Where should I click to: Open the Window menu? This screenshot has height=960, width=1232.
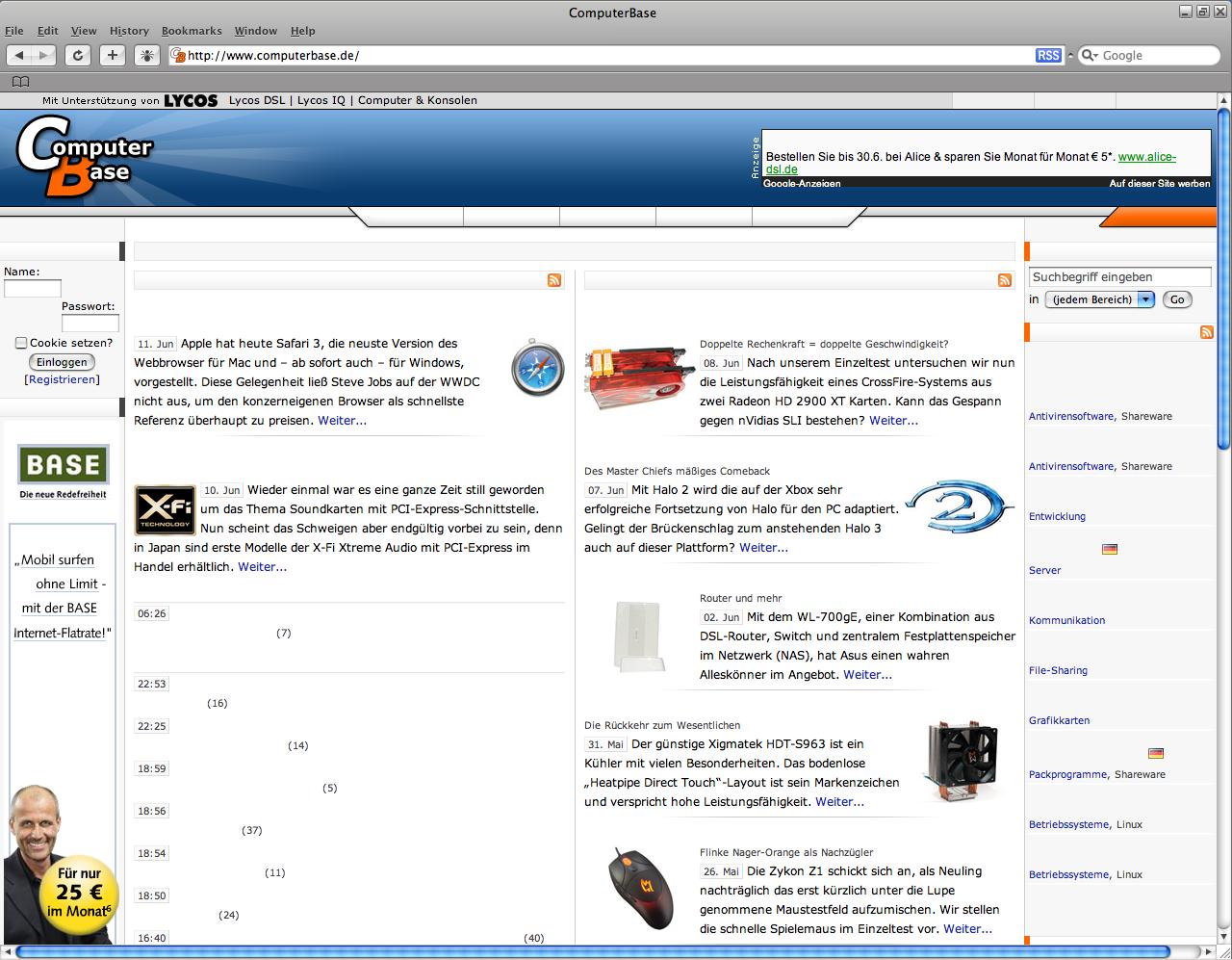click(256, 31)
